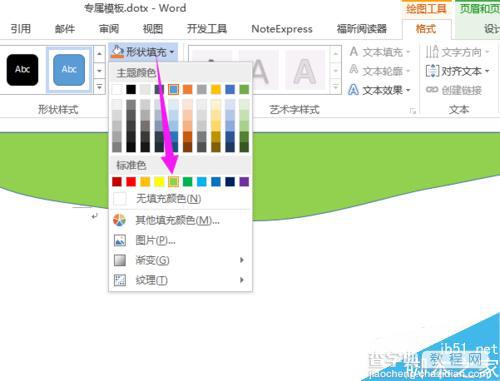The height and width of the screenshot is (381, 500).
Task: Choose the green standard color
Action: click(187, 182)
